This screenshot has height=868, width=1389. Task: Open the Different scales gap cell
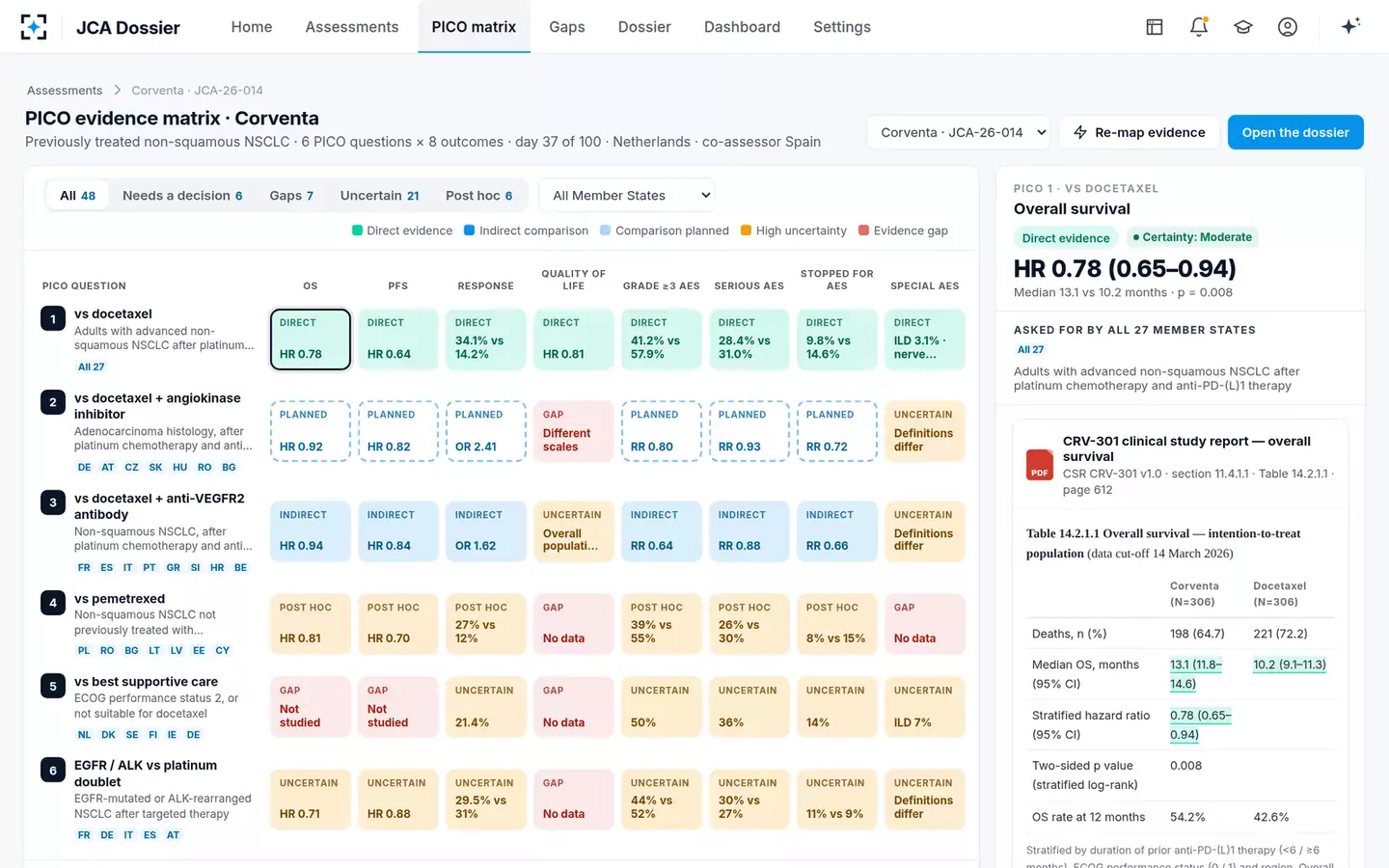(x=574, y=431)
